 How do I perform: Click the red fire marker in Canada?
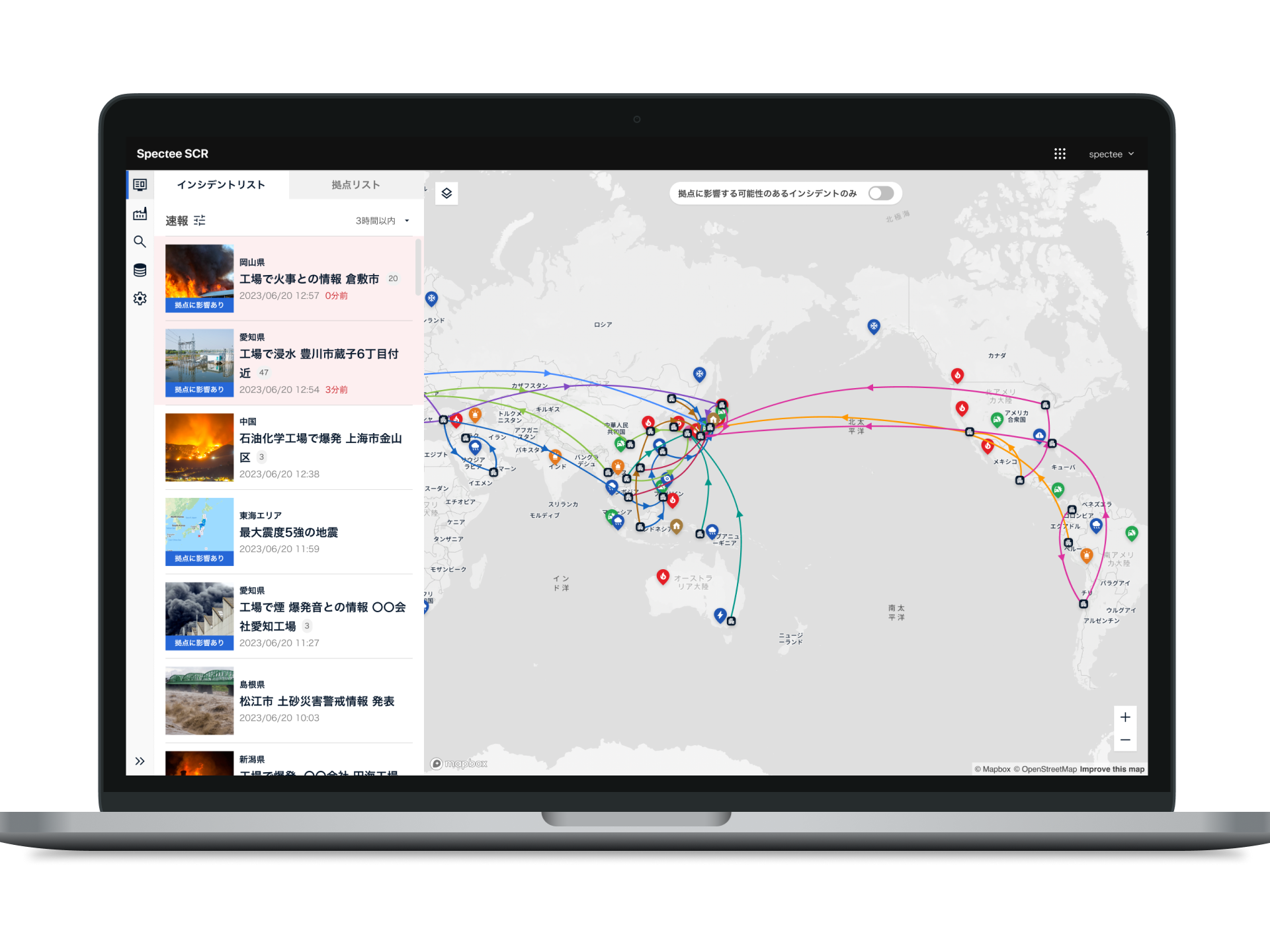(957, 376)
